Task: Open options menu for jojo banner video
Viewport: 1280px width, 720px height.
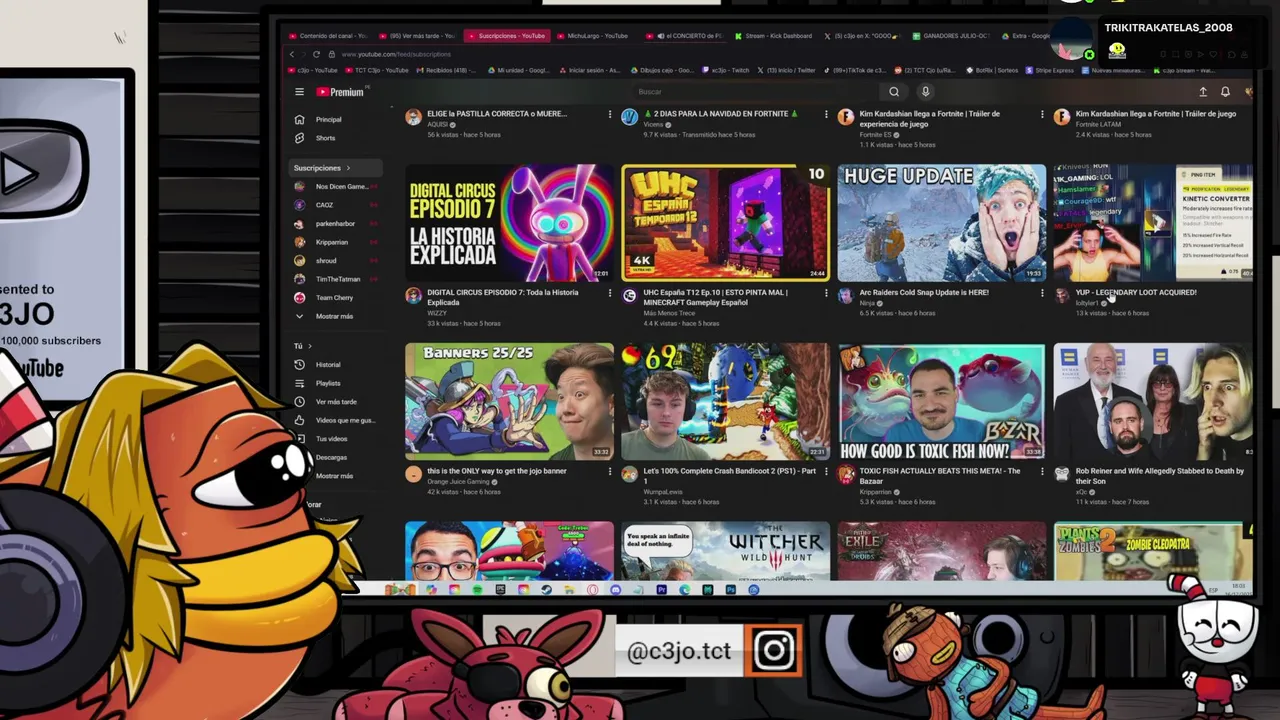Action: (610, 472)
